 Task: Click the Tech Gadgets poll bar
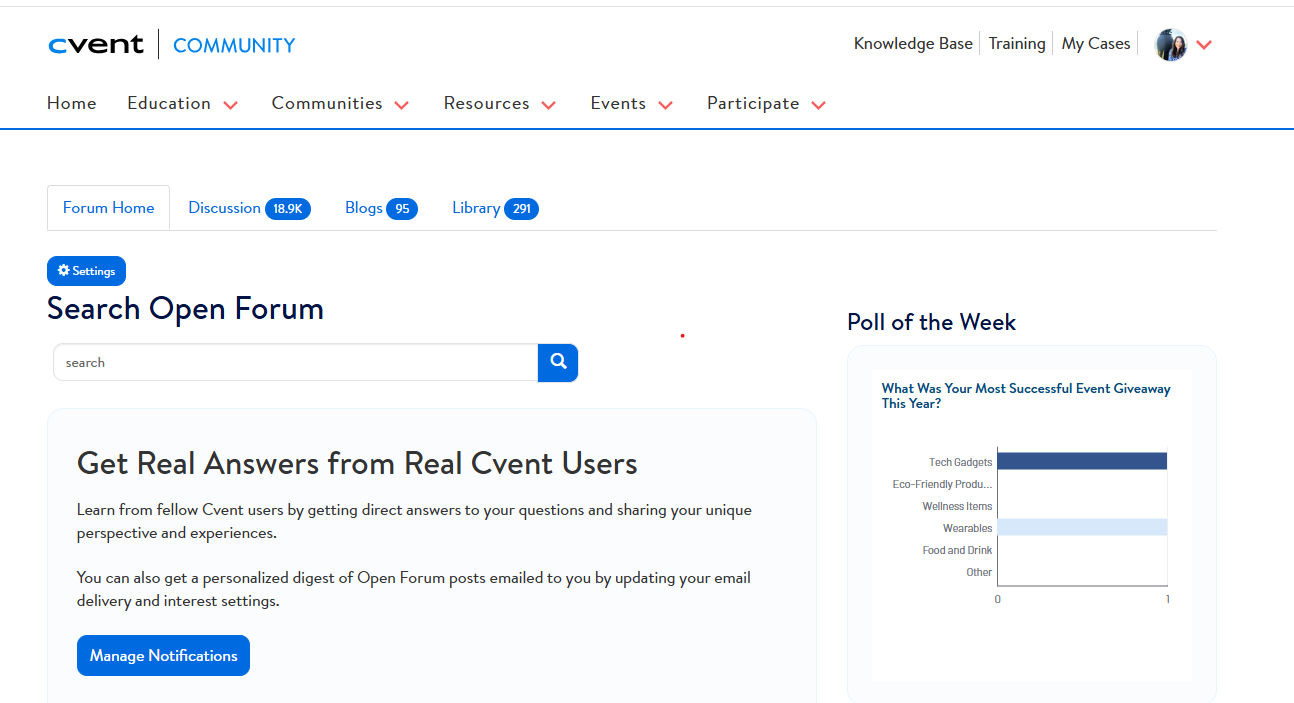(x=1081, y=461)
